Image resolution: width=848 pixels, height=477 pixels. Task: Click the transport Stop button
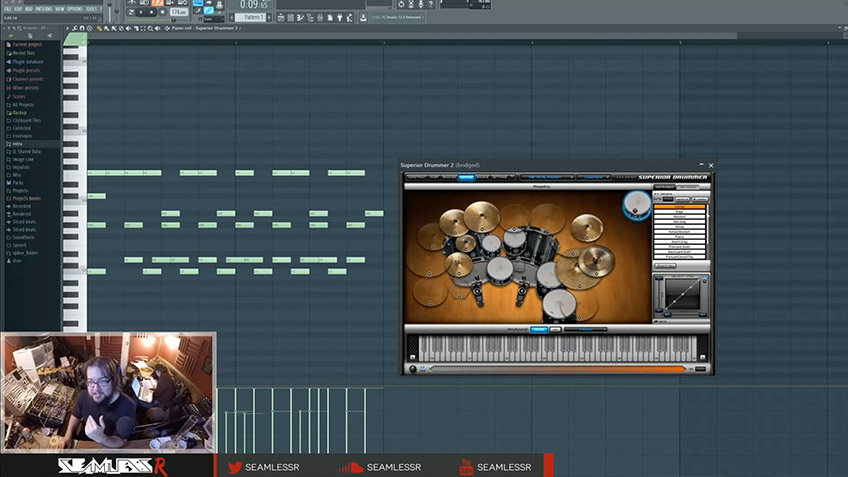(x=151, y=12)
